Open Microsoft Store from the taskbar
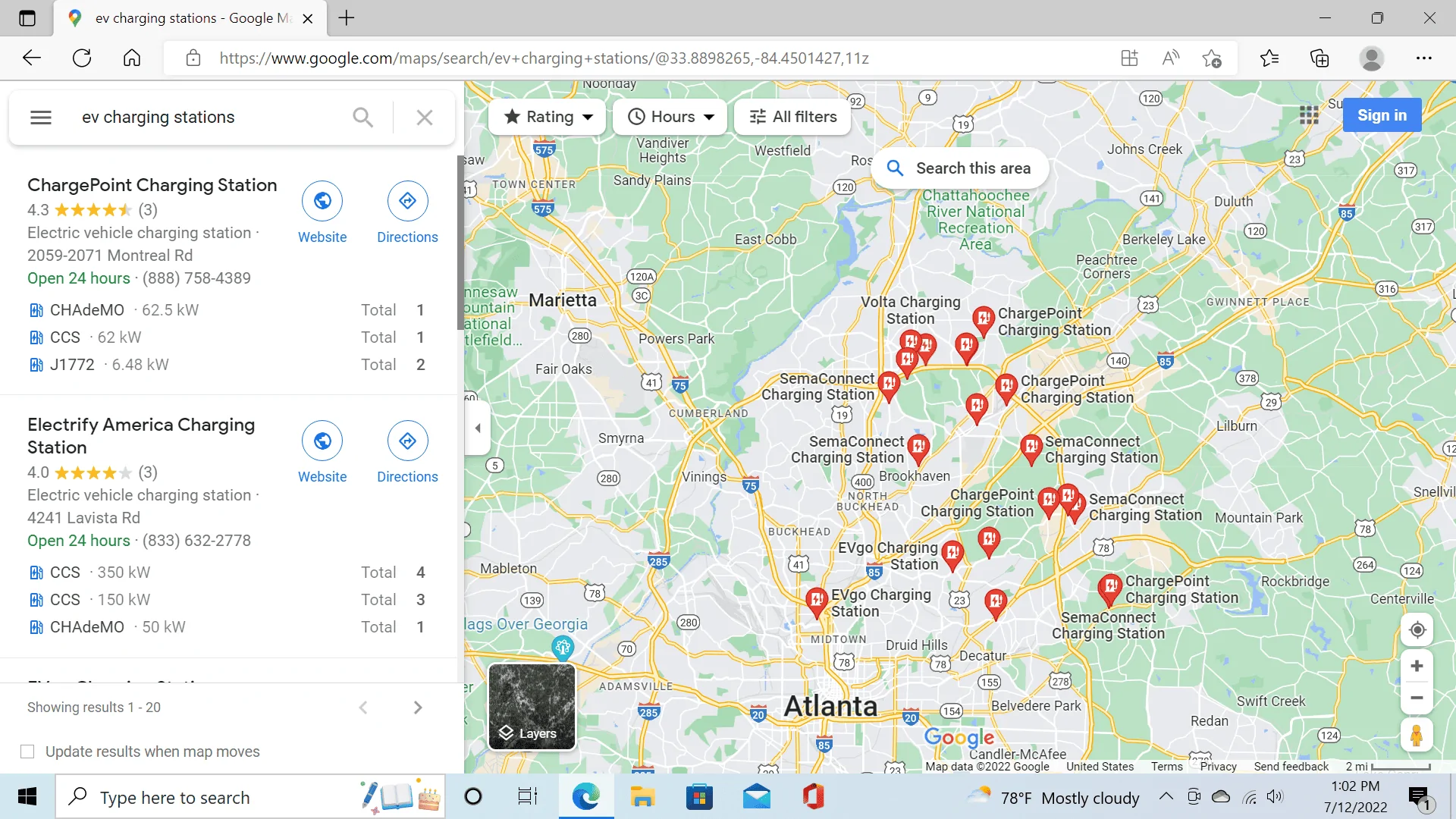 (x=699, y=797)
